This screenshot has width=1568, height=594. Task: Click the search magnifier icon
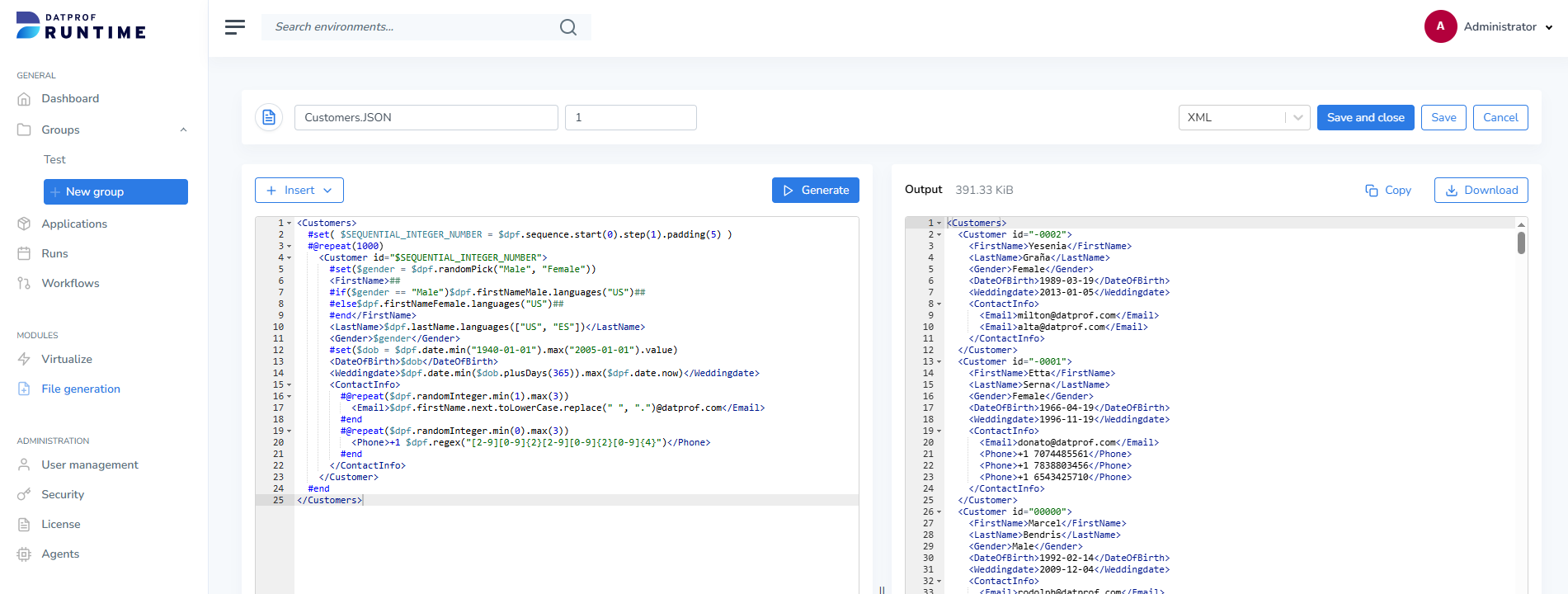(568, 27)
